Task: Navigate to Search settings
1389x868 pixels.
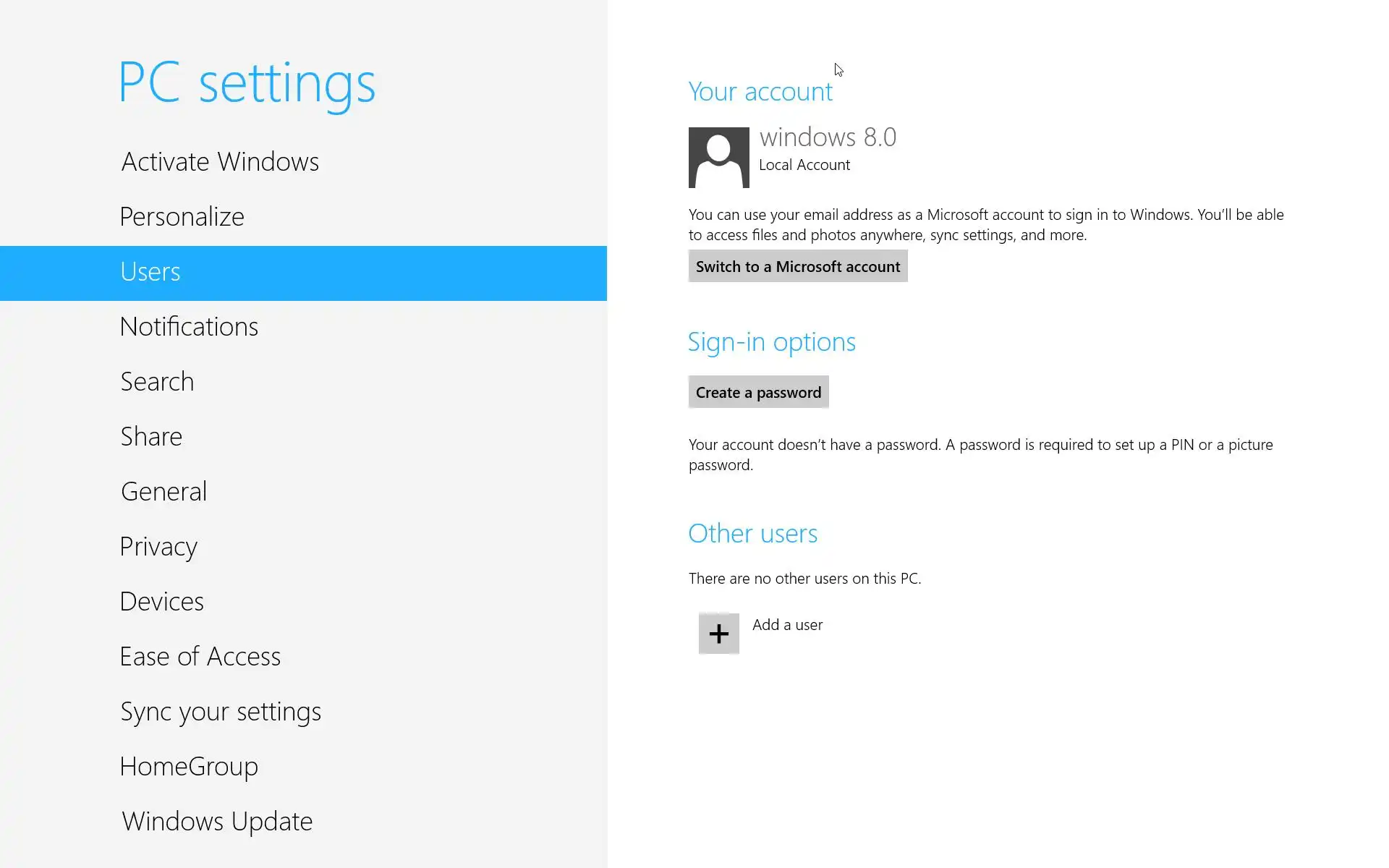Action: tap(157, 382)
